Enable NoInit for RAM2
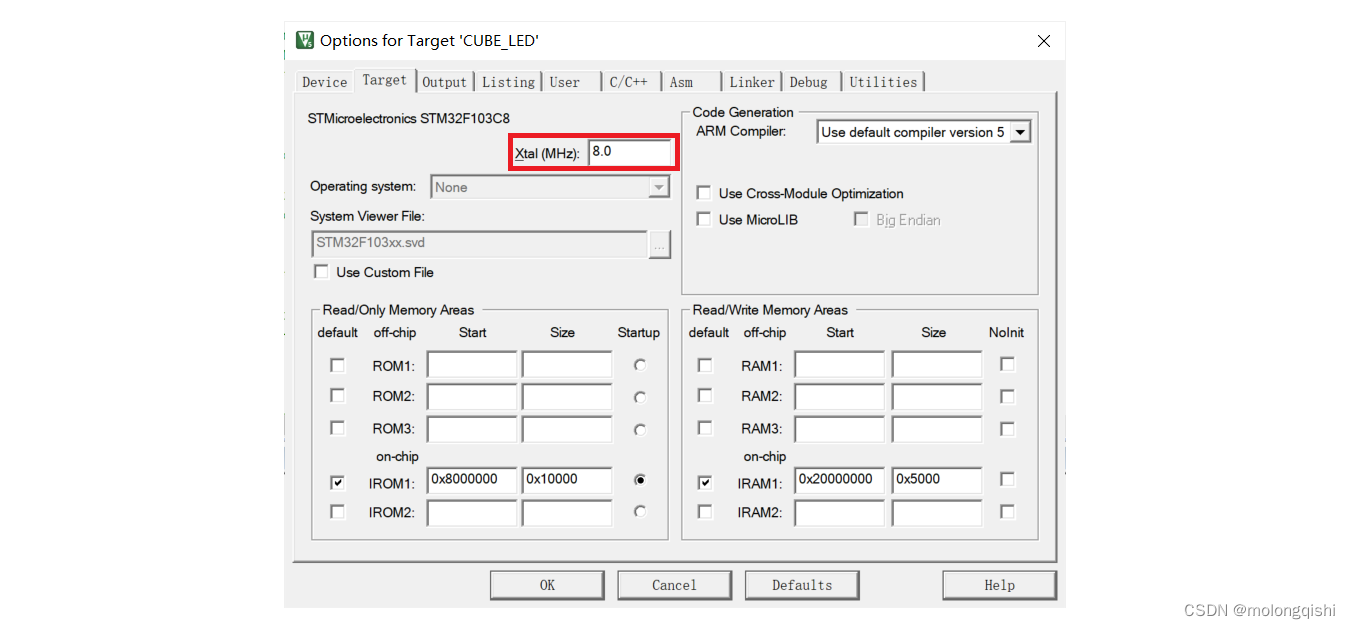 pos(1007,396)
